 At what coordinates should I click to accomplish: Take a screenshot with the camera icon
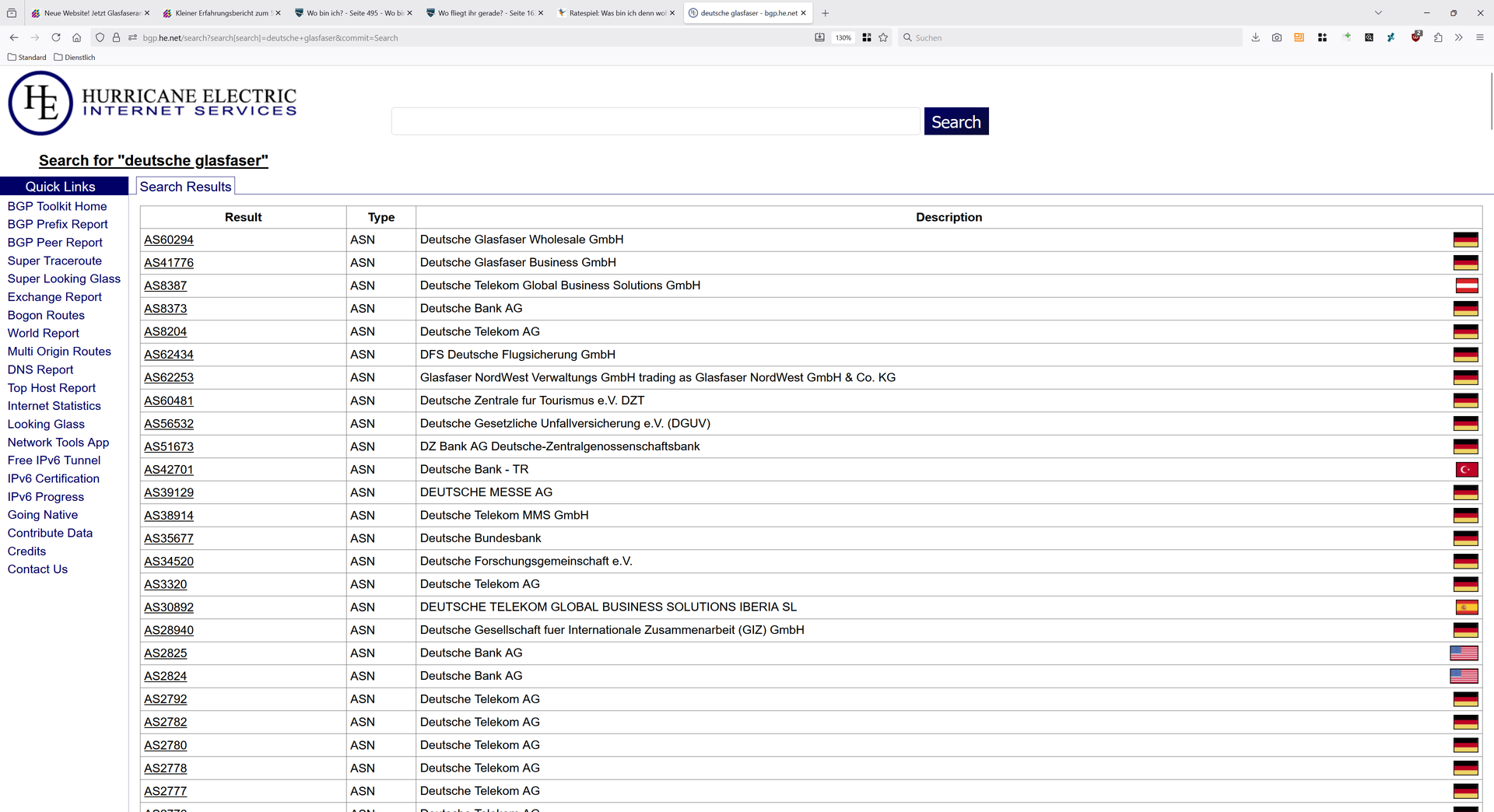coord(1277,37)
